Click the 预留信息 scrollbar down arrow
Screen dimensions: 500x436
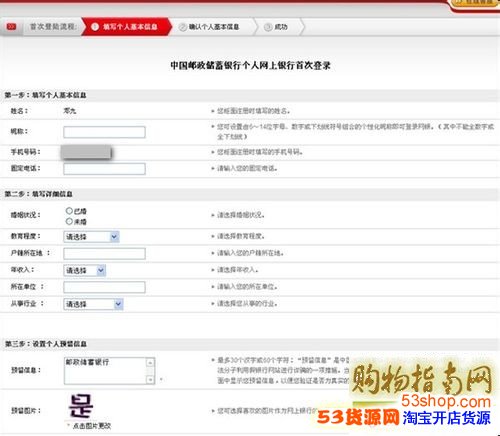151,379
